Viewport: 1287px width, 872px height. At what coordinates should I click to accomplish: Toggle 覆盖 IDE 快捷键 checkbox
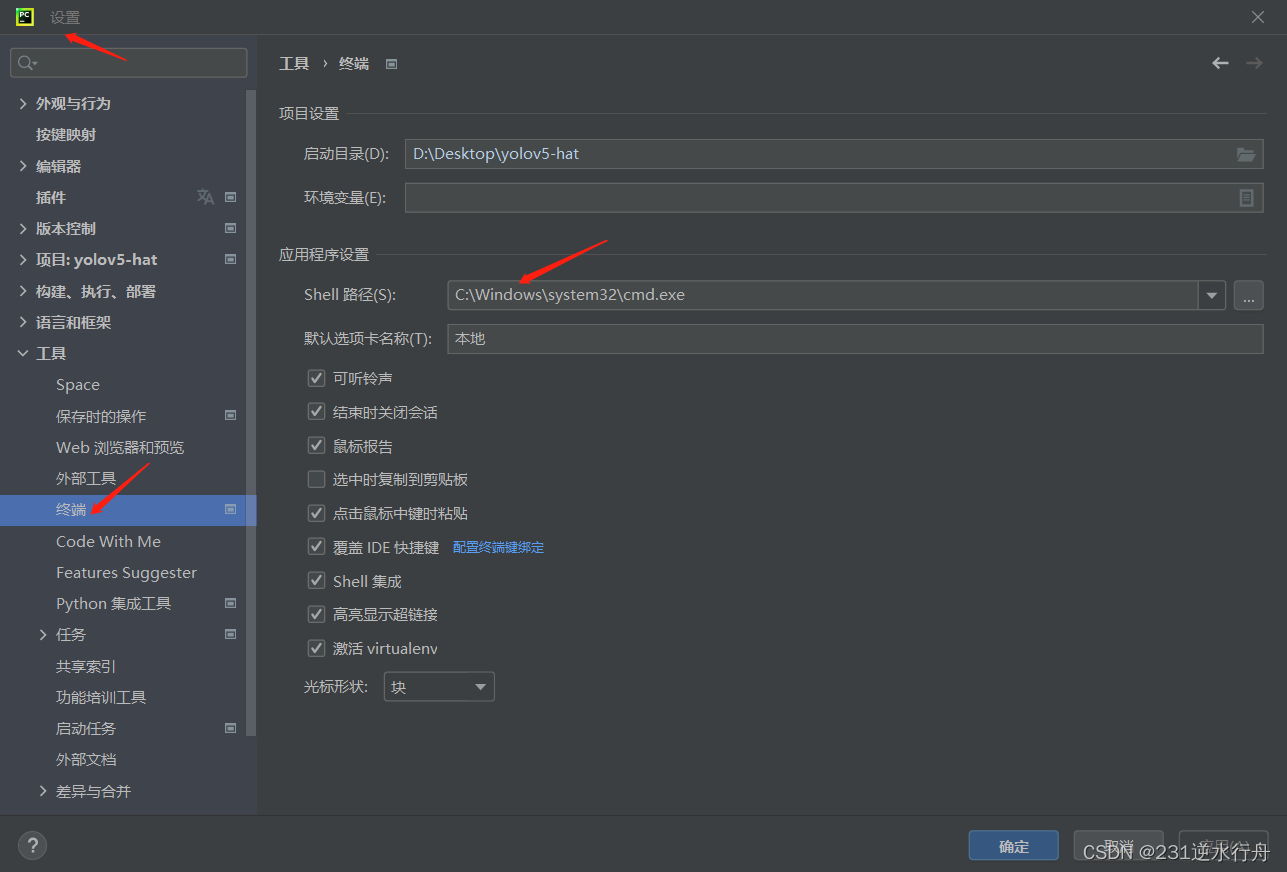click(316, 547)
